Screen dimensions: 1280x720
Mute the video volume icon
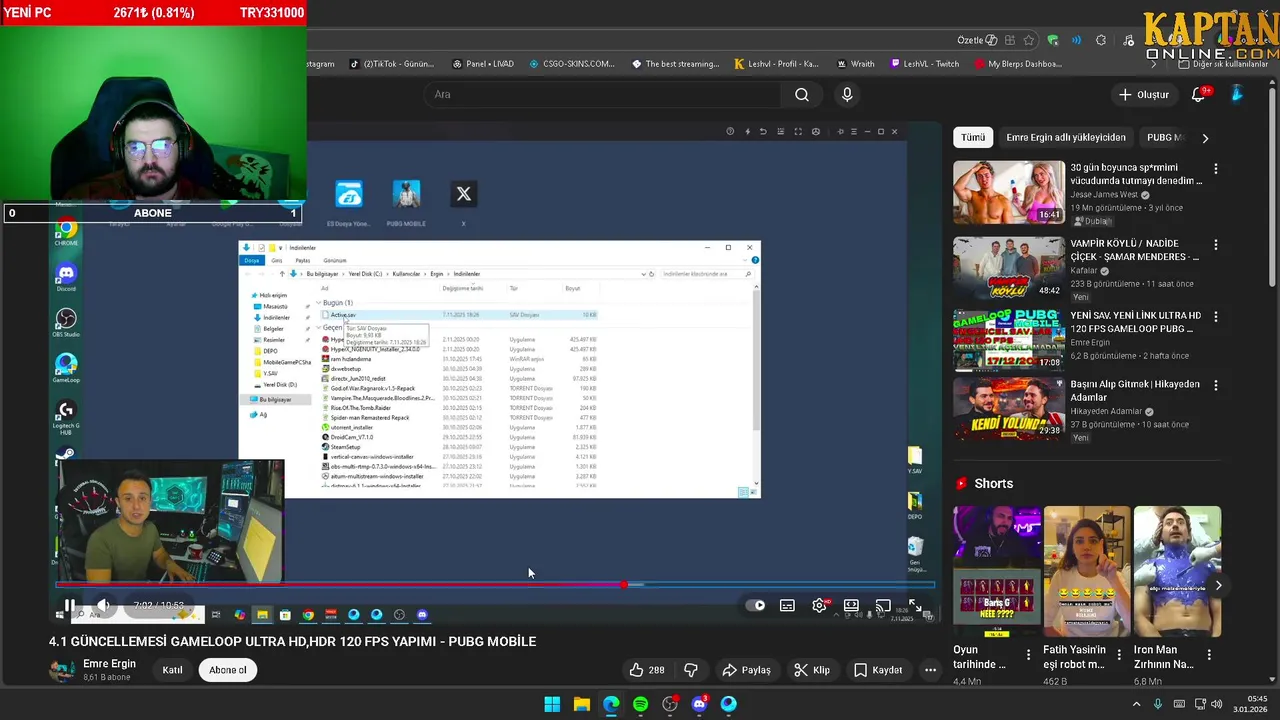pyautogui.click(x=103, y=605)
